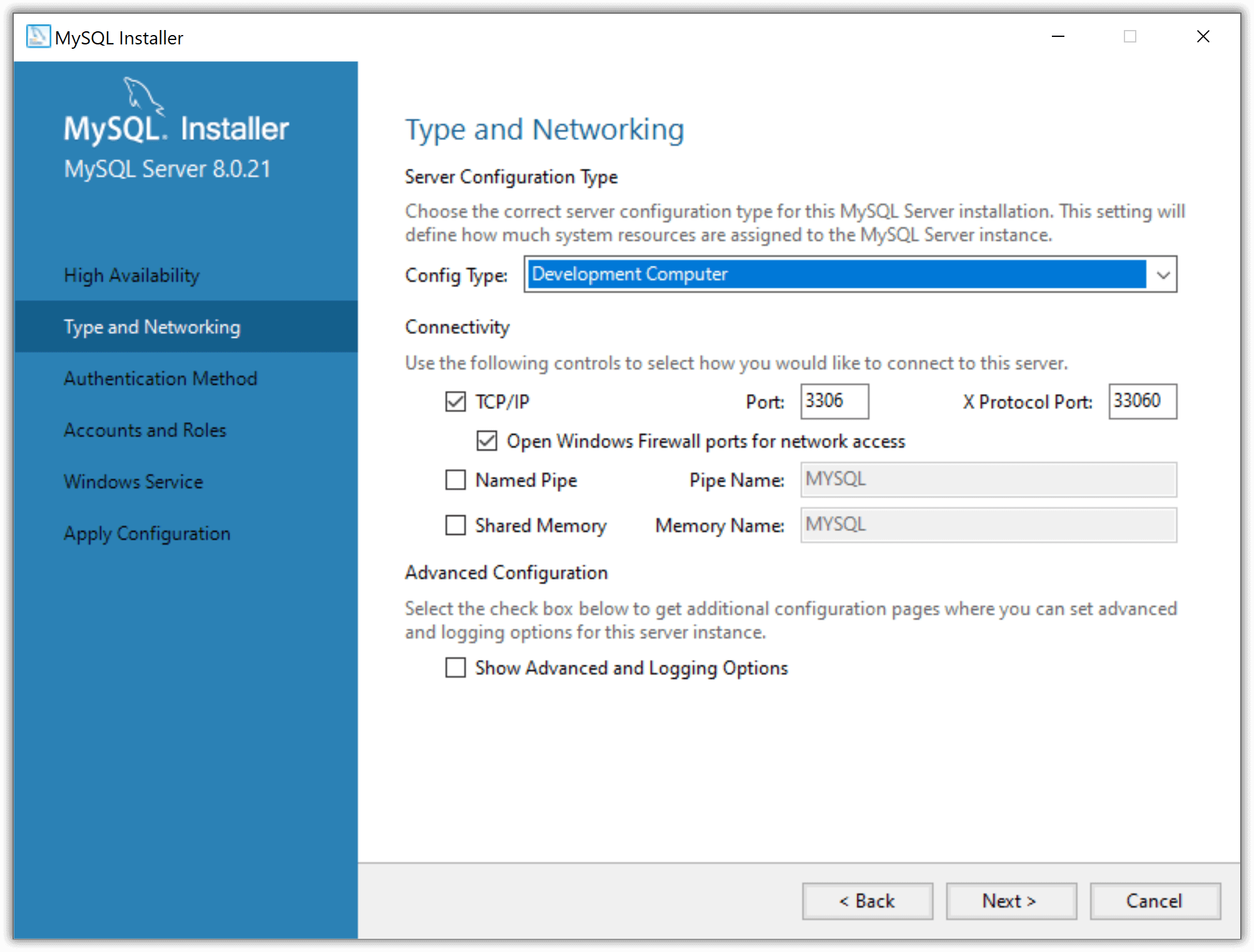Screen dimensions: 1254x952
Task: Click the MySQL dolphin logo in sidebar
Action: 143,96
